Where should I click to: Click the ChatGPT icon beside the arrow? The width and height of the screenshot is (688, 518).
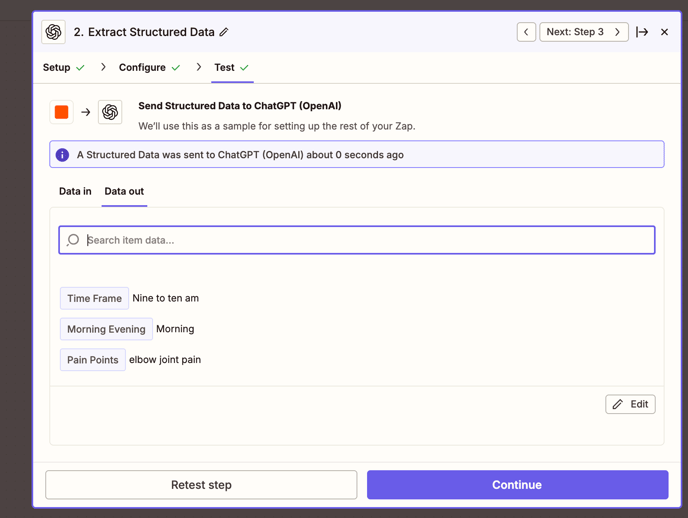pyautogui.click(x=110, y=112)
